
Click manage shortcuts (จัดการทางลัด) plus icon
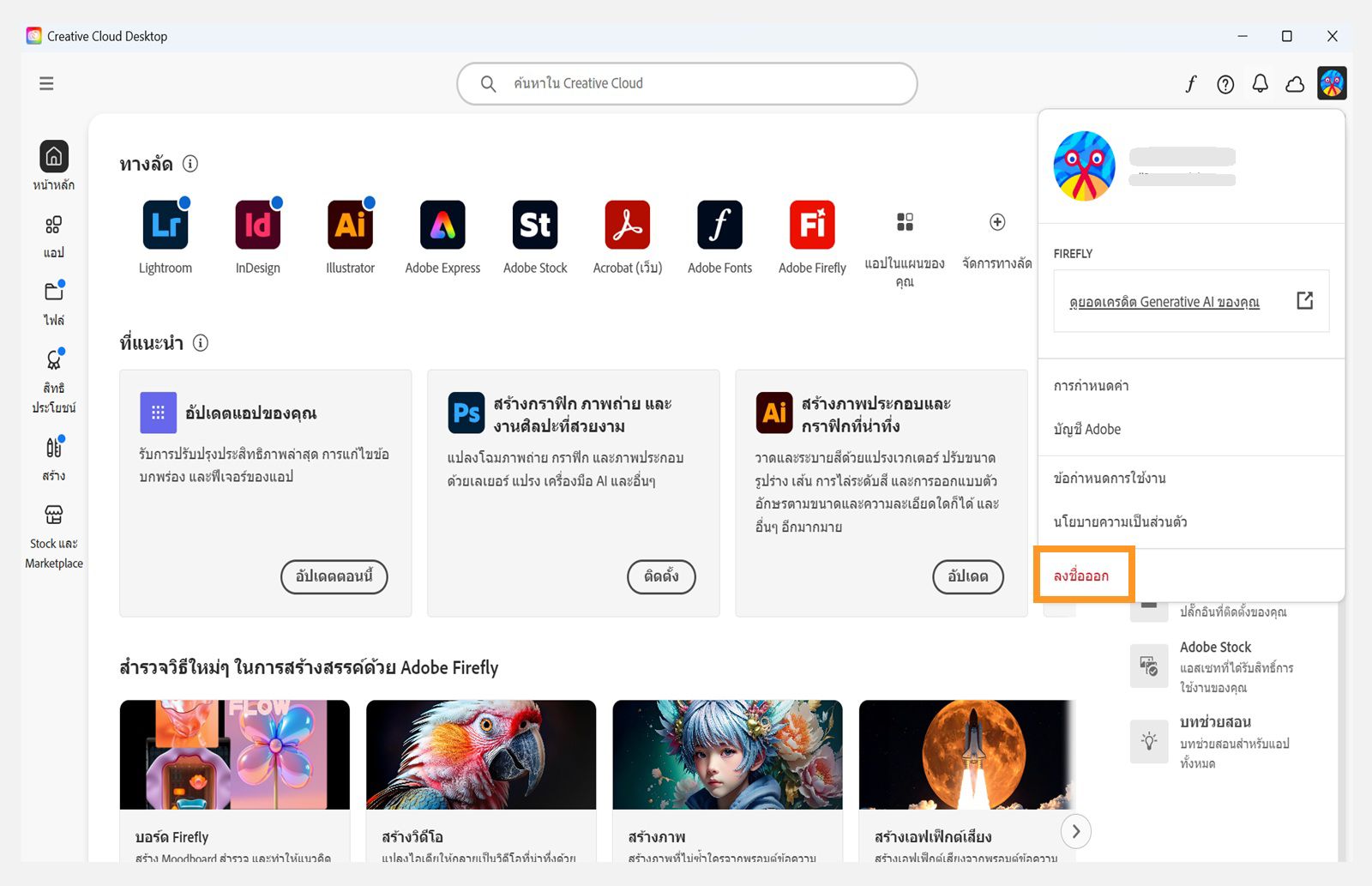pos(997,222)
